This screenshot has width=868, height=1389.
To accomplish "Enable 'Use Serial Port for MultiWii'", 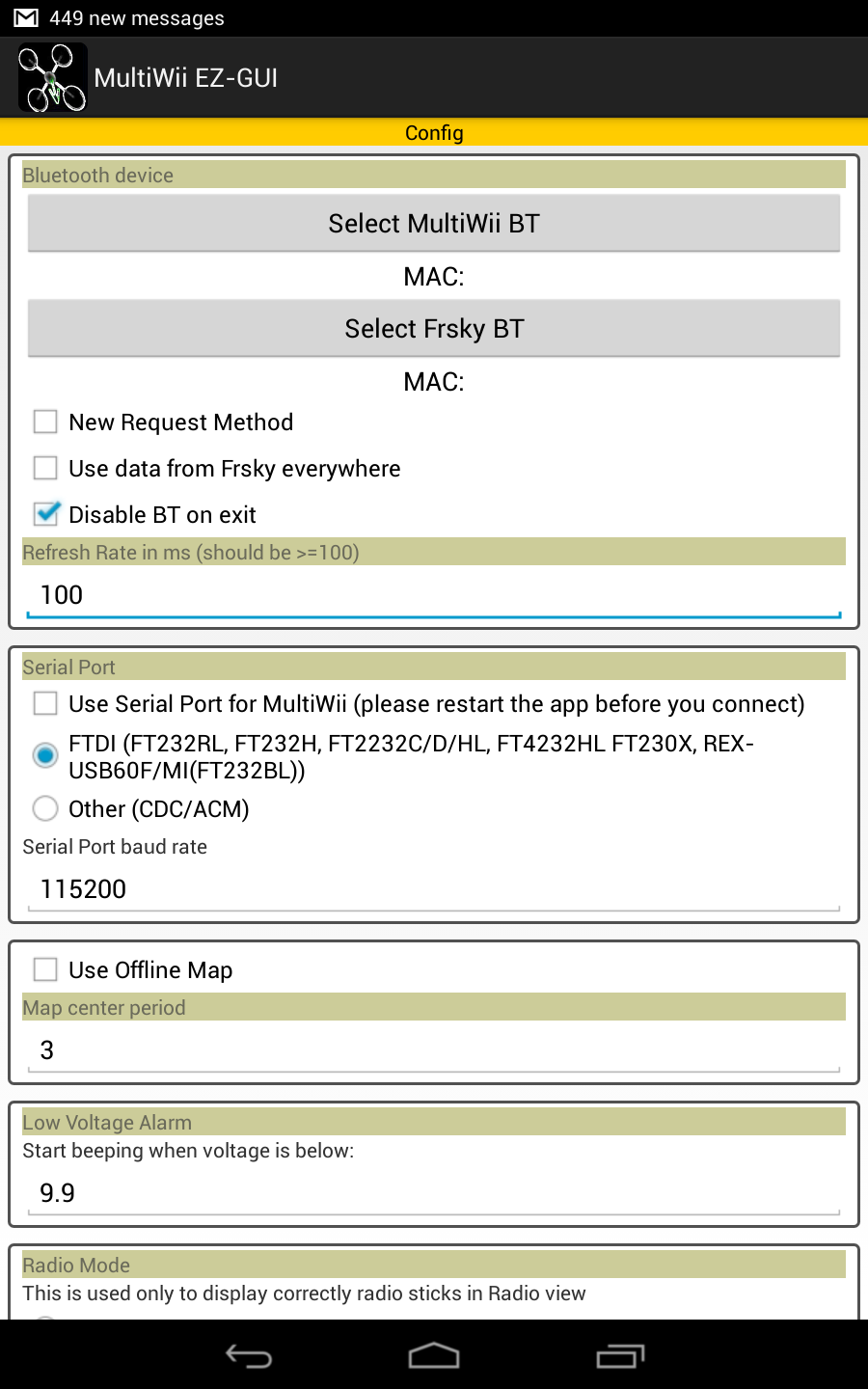I will point(44,703).
